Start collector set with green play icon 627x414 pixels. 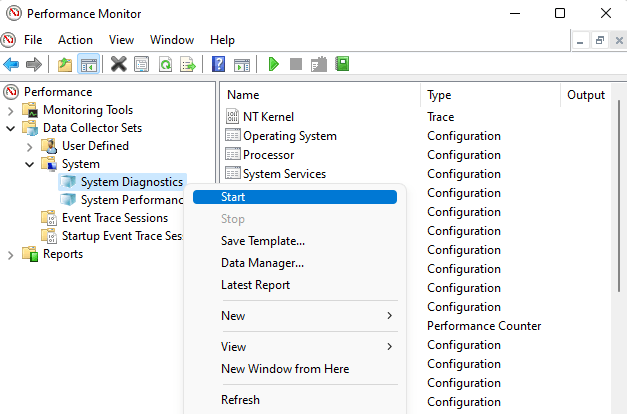(x=274, y=64)
